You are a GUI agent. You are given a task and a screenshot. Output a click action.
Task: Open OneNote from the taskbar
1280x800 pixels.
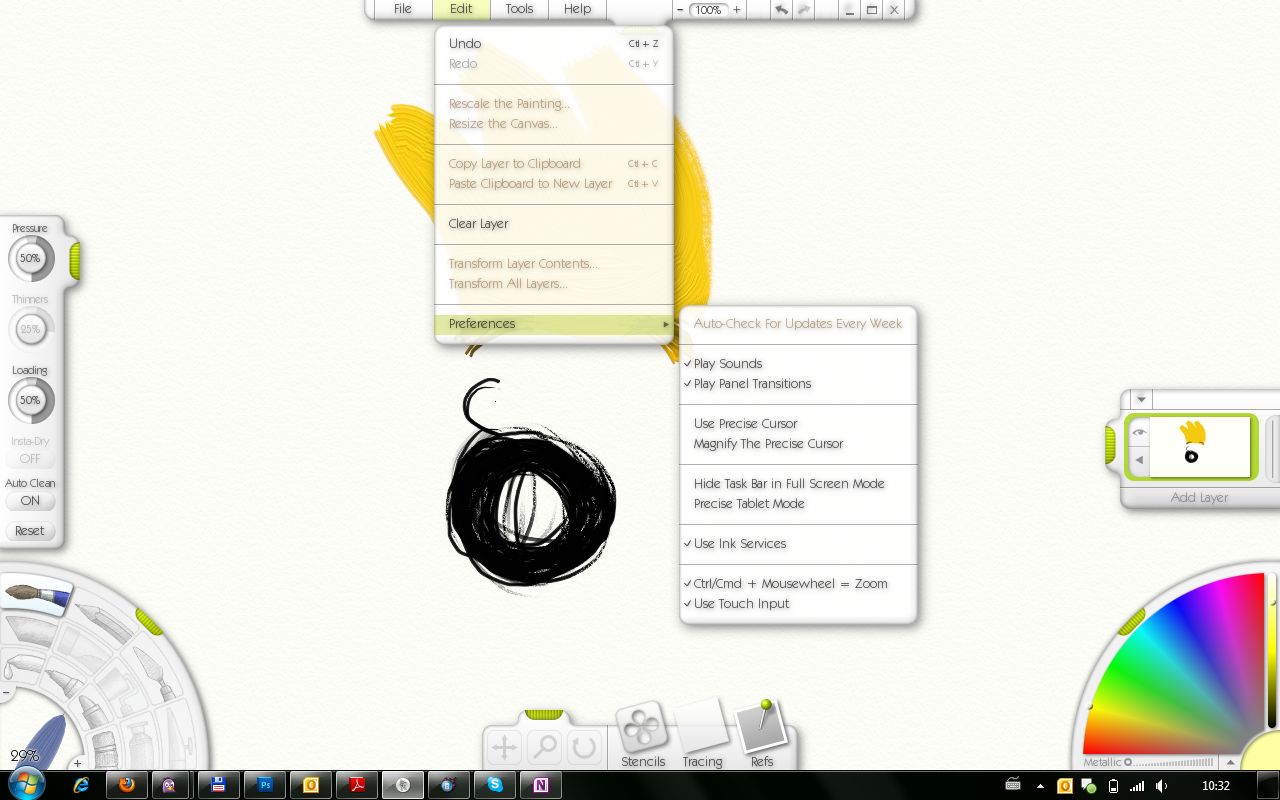(x=541, y=785)
